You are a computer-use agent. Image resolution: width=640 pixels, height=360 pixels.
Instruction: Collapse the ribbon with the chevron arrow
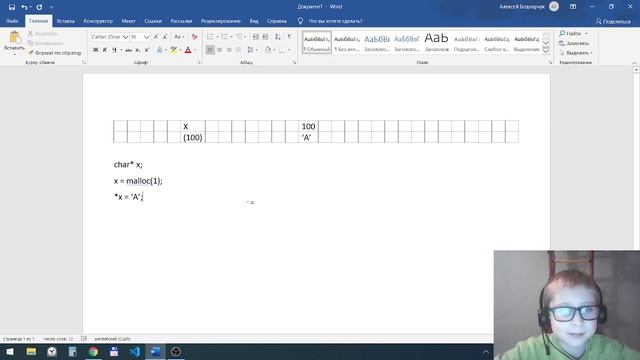[634, 63]
